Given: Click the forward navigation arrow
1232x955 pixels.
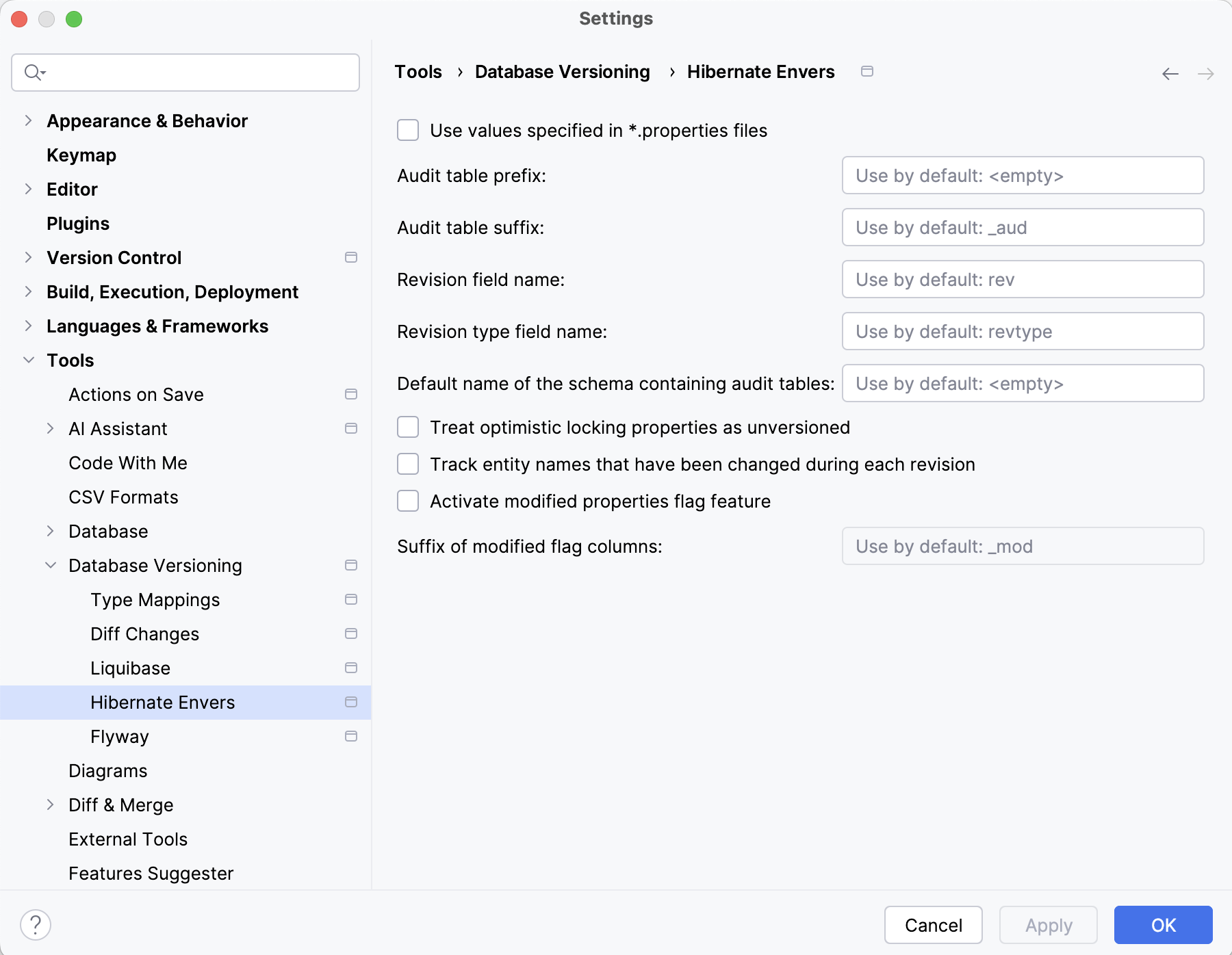Looking at the screenshot, I should pos(1205,73).
